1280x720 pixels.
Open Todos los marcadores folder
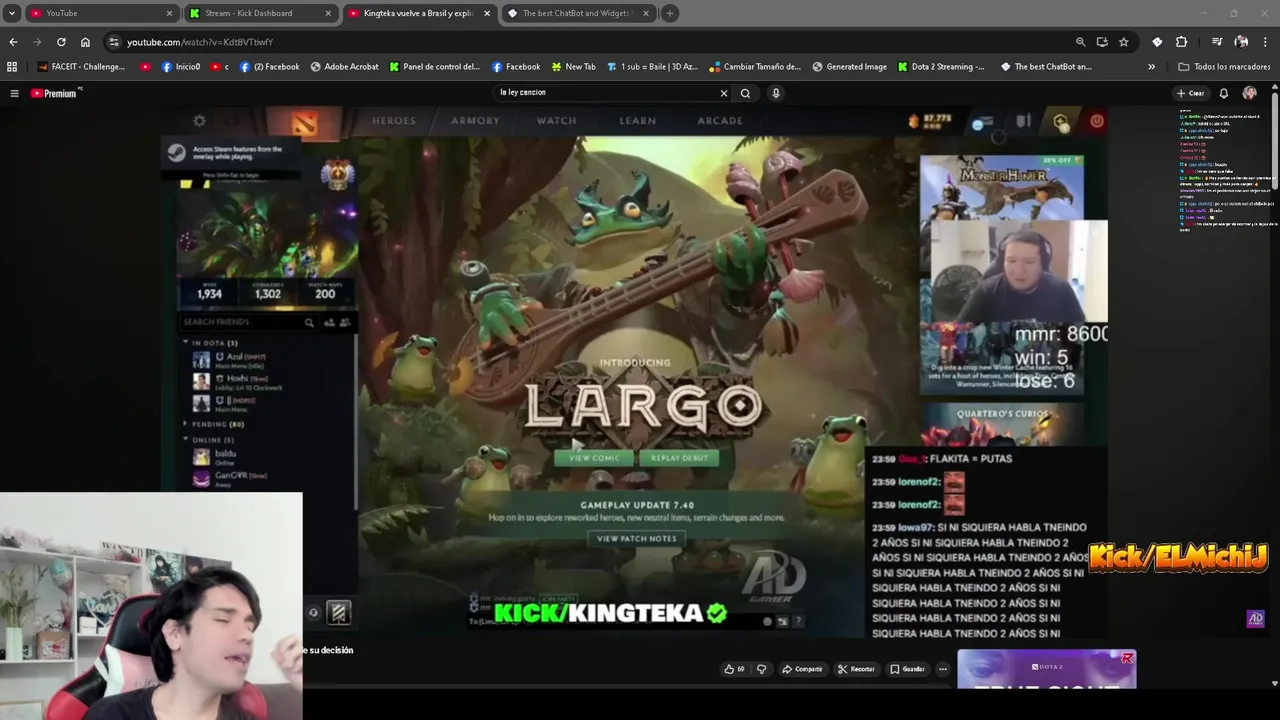(1224, 67)
